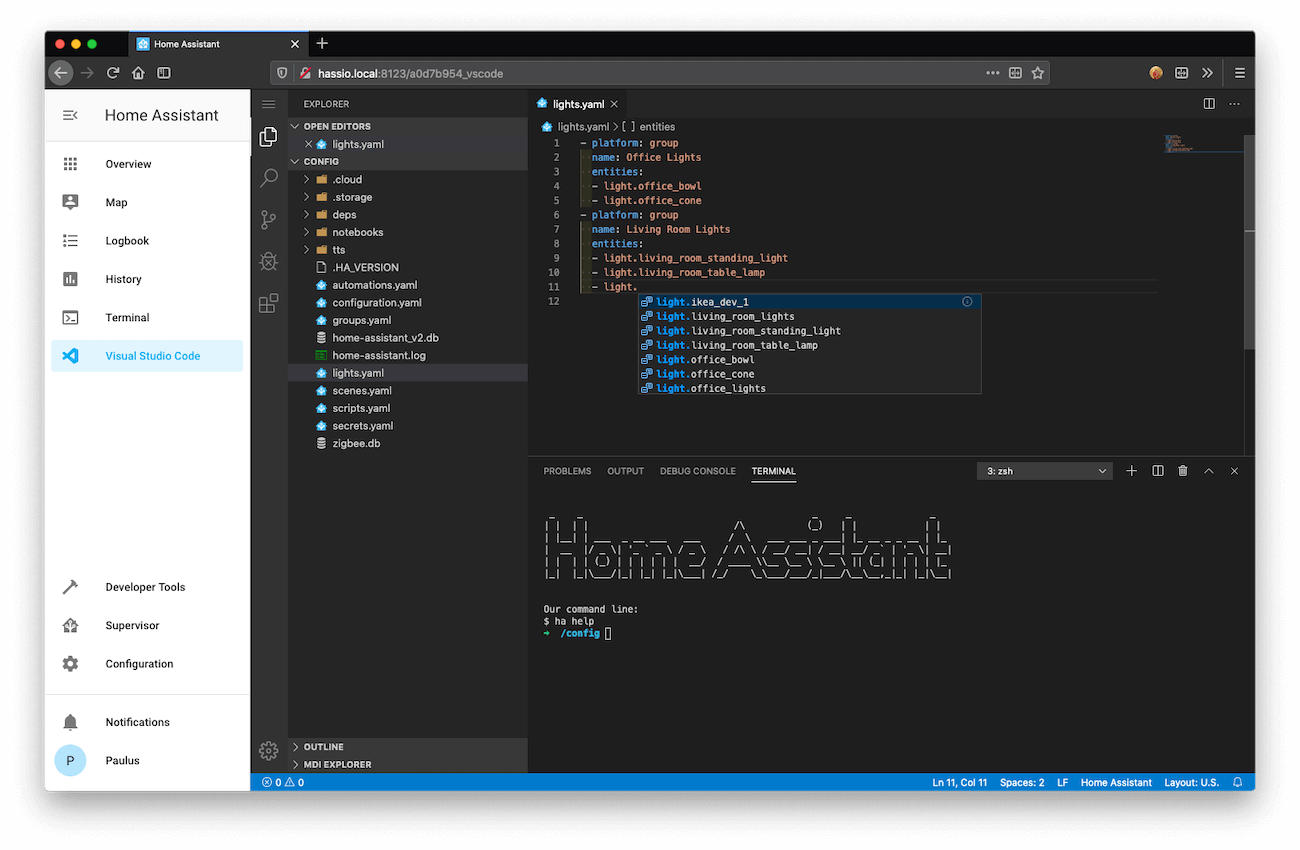Create a new terminal with the plus icon

coord(1131,470)
